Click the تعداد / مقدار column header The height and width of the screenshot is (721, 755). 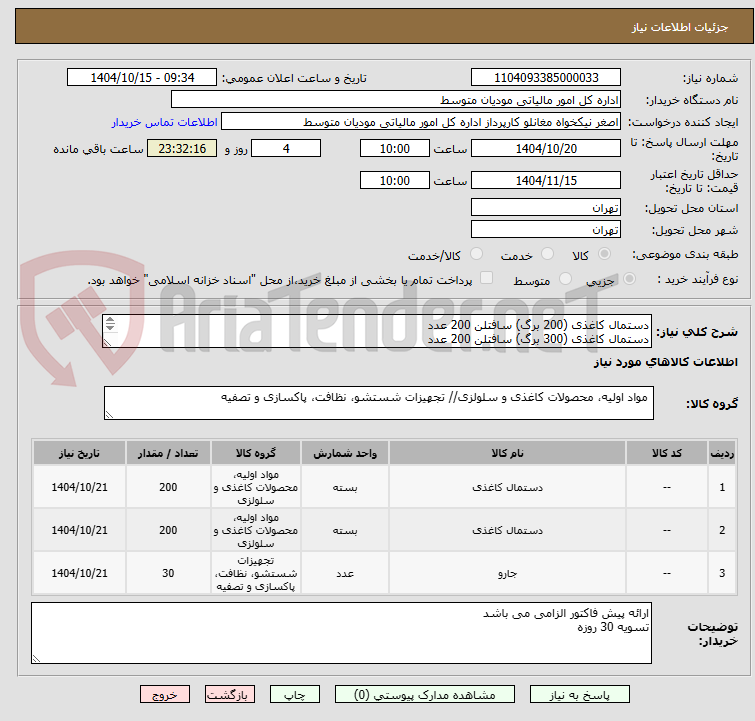168,453
